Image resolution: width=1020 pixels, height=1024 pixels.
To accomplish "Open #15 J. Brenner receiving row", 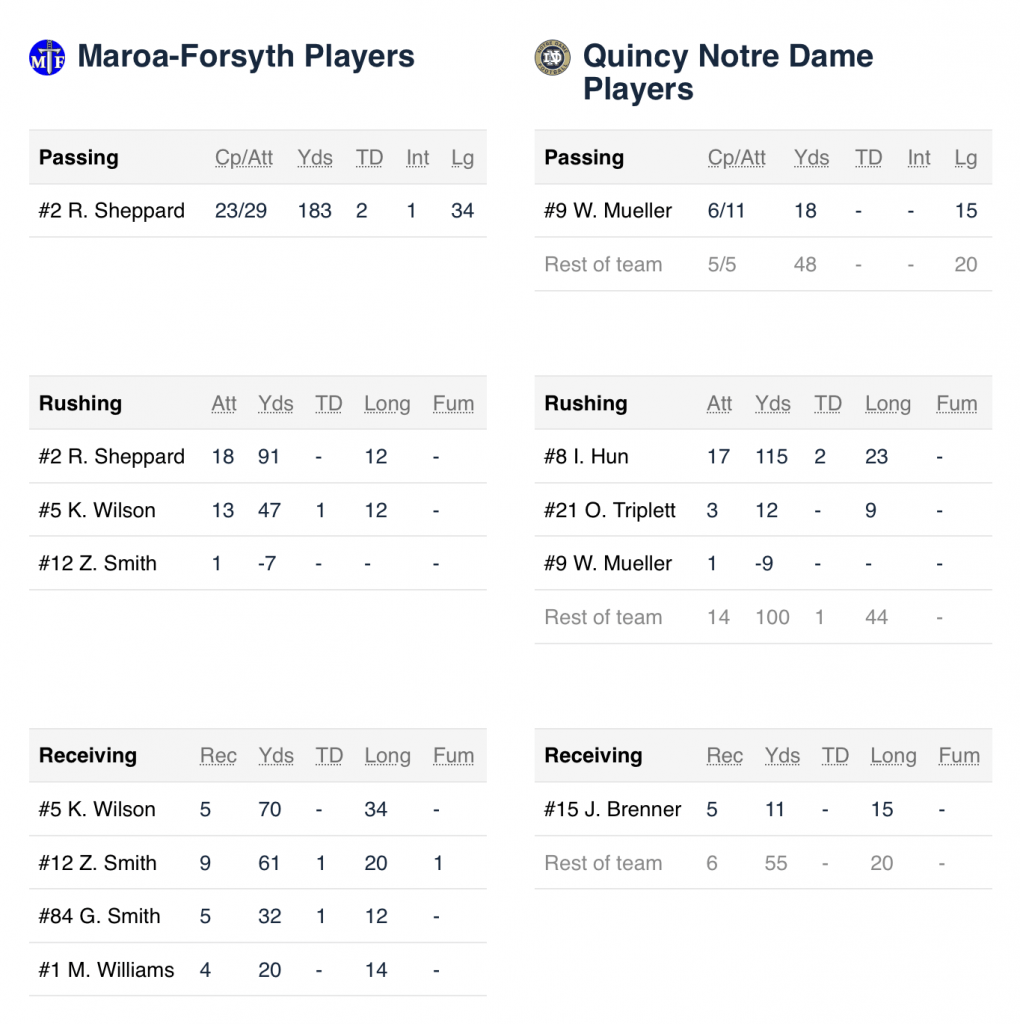I will click(763, 809).
